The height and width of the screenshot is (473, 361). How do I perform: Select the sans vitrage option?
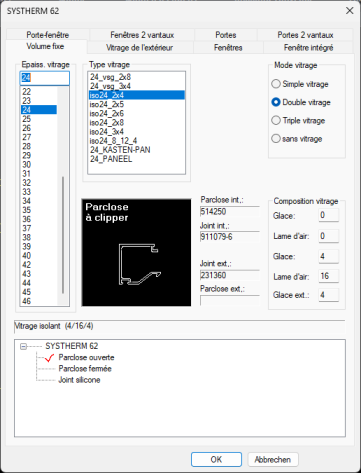click(x=297, y=139)
